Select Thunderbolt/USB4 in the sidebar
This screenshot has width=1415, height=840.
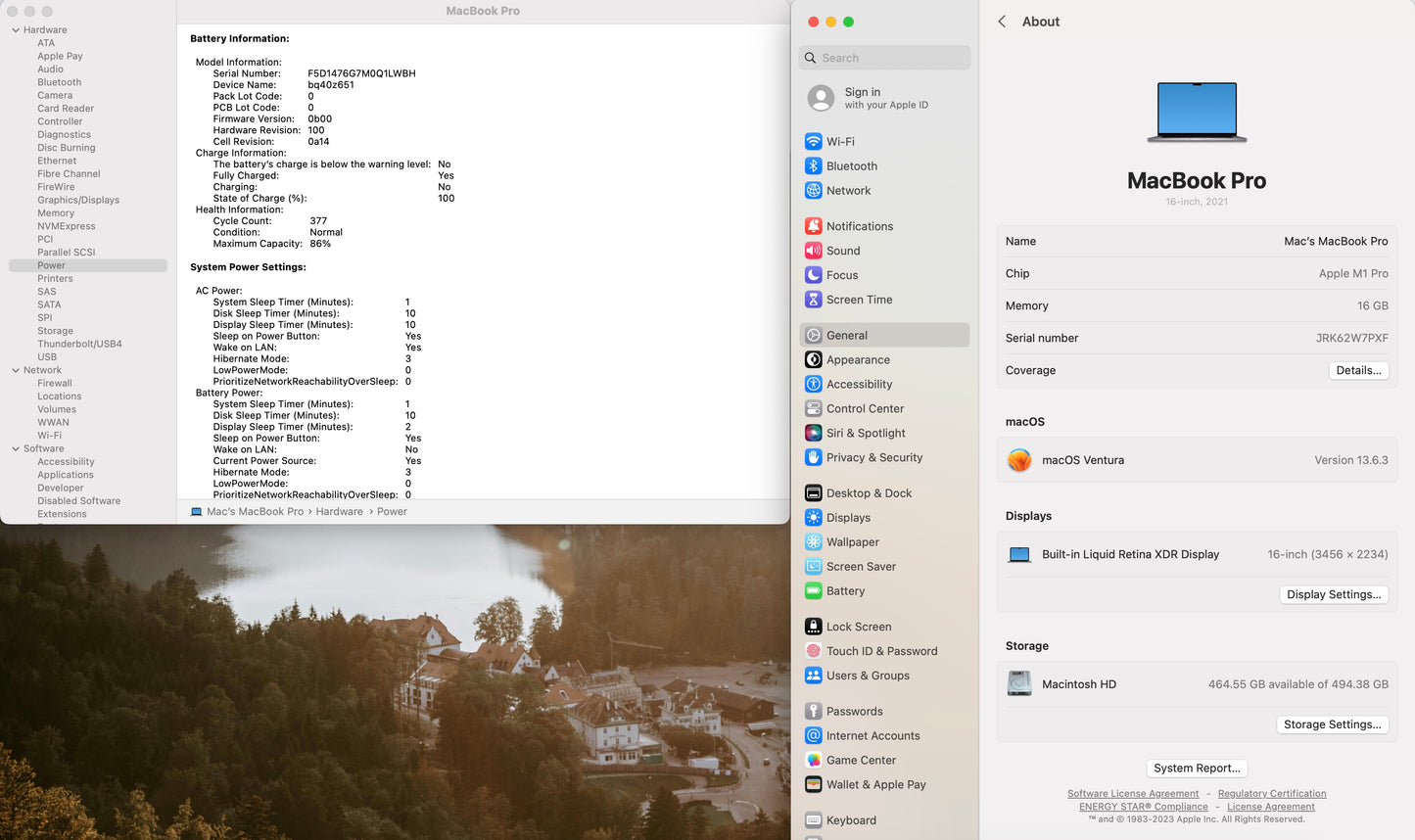coord(79,344)
